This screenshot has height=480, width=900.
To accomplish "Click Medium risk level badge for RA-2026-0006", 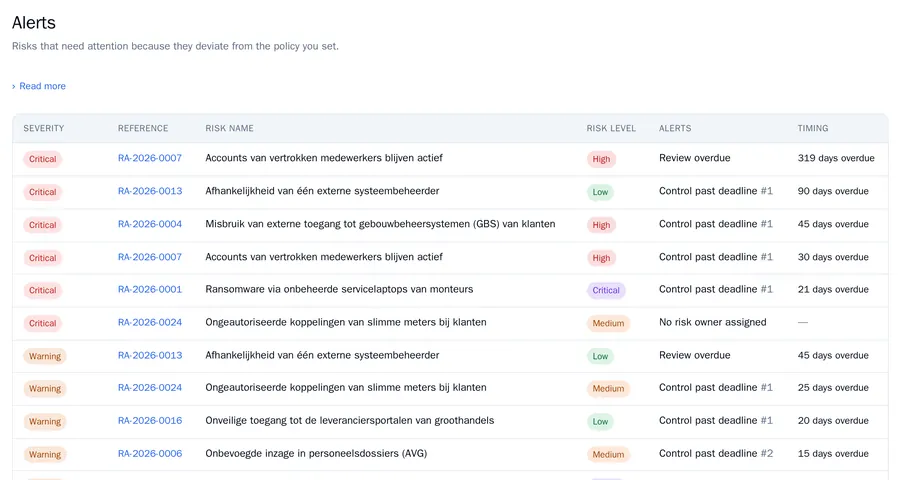I will pos(608,455).
